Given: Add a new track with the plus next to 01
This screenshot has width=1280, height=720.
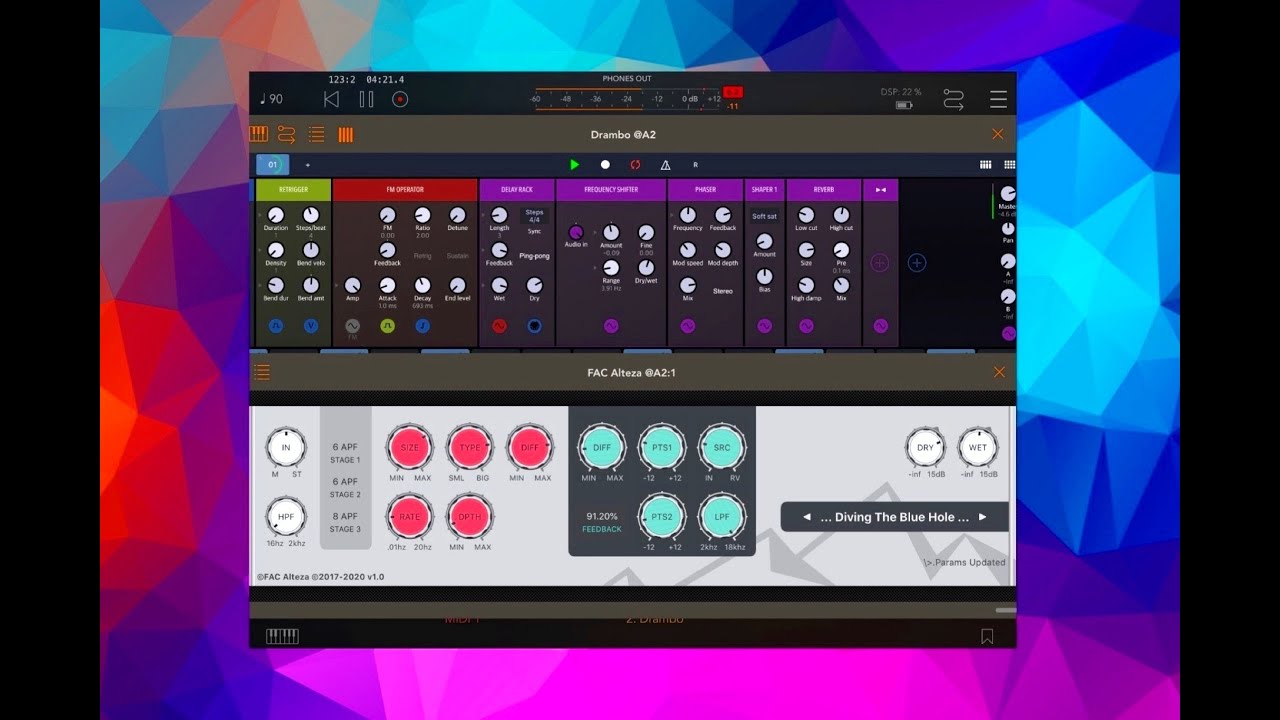Looking at the screenshot, I should pyautogui.click(x=307, y=165).
